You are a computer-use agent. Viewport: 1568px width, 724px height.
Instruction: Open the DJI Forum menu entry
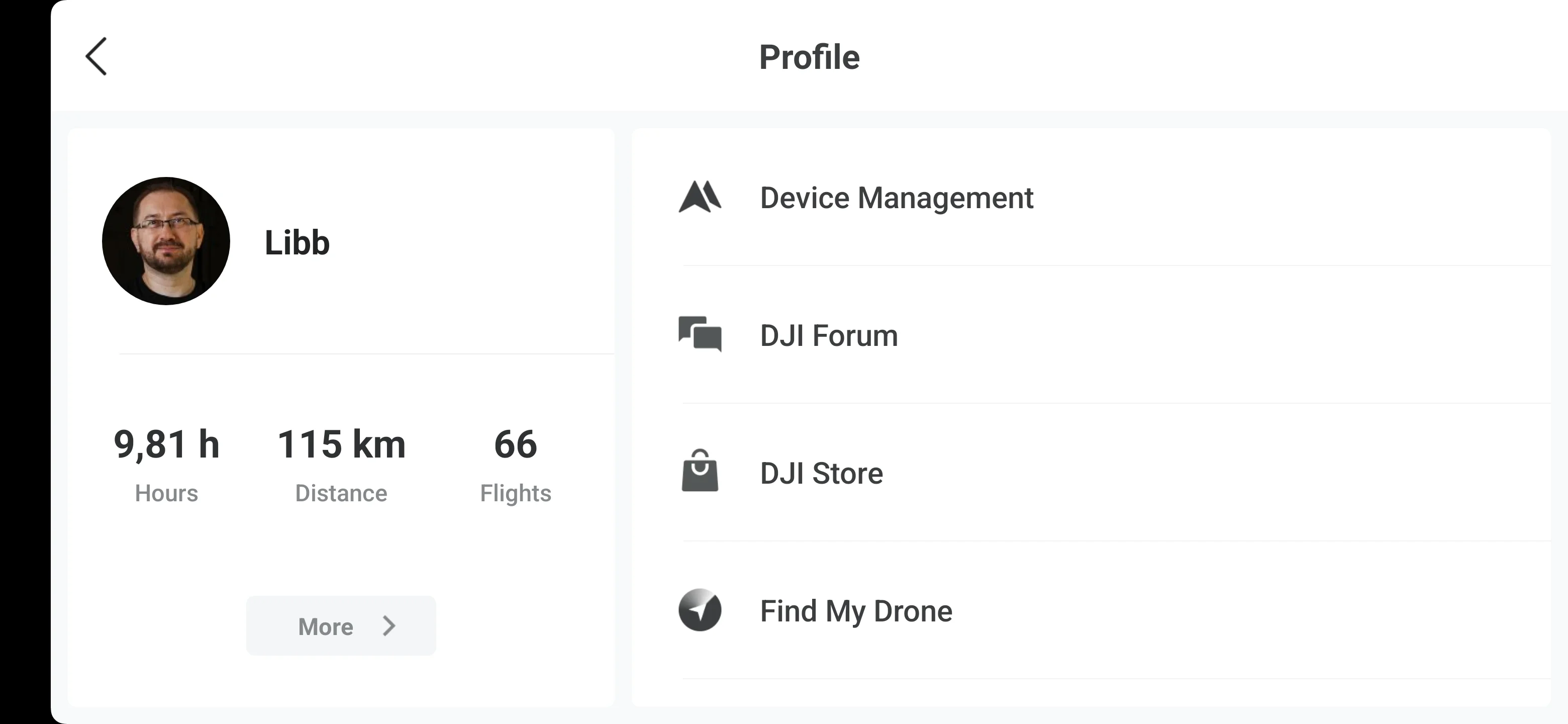click(828, 335)
